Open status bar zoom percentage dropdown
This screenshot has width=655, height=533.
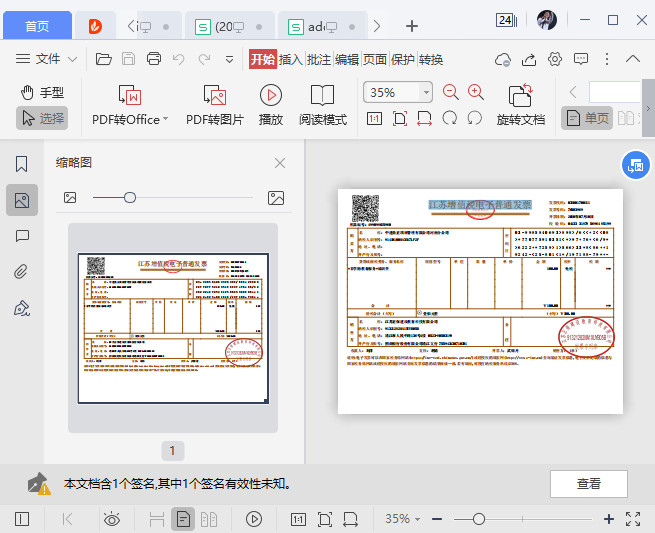pyautogui.click(x=404, y=519)
